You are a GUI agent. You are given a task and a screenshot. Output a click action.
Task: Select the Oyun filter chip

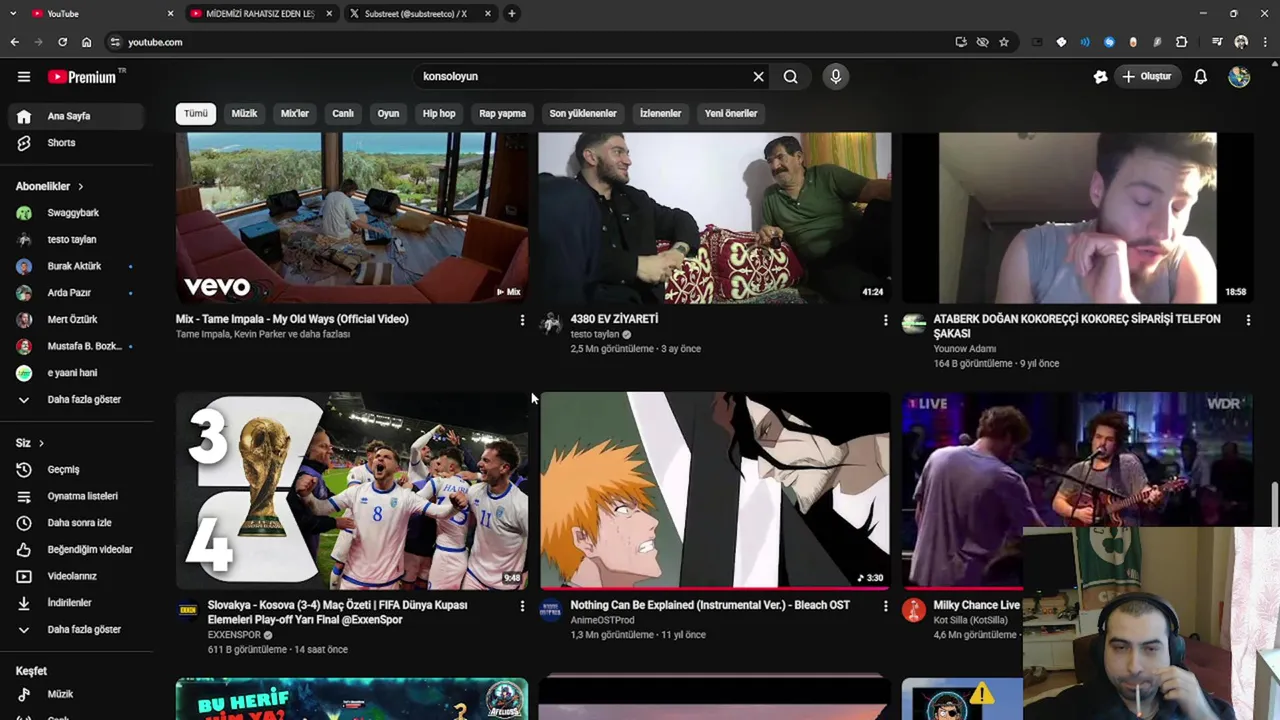point(388,113)
